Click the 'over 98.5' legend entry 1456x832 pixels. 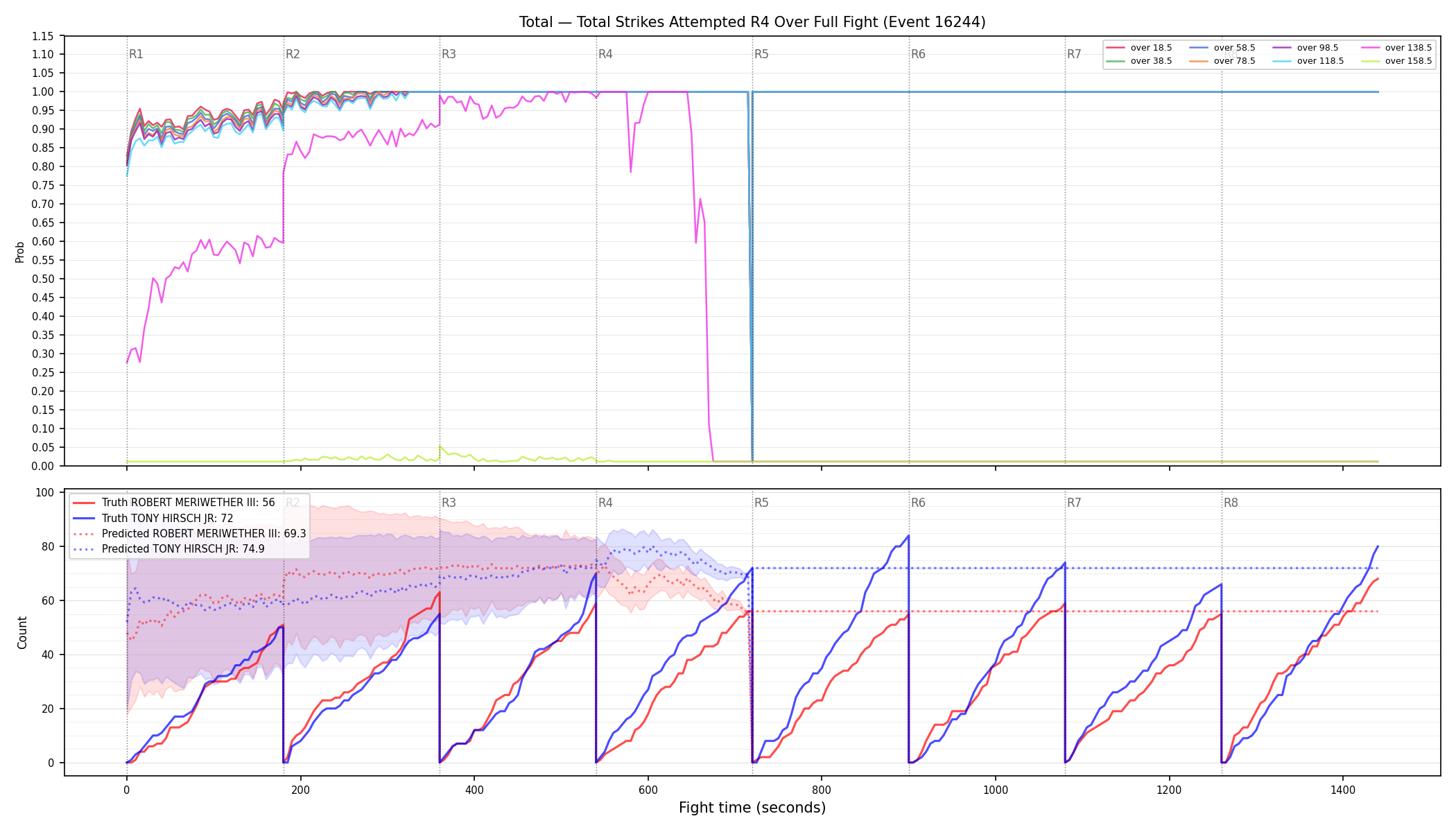pos(1306,48)
